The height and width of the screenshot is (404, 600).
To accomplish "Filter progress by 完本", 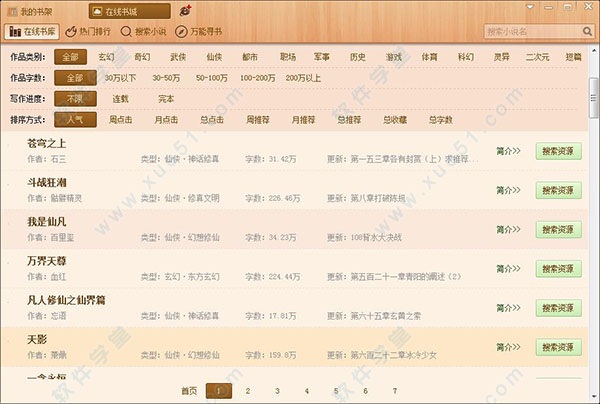I will [166, 99].
